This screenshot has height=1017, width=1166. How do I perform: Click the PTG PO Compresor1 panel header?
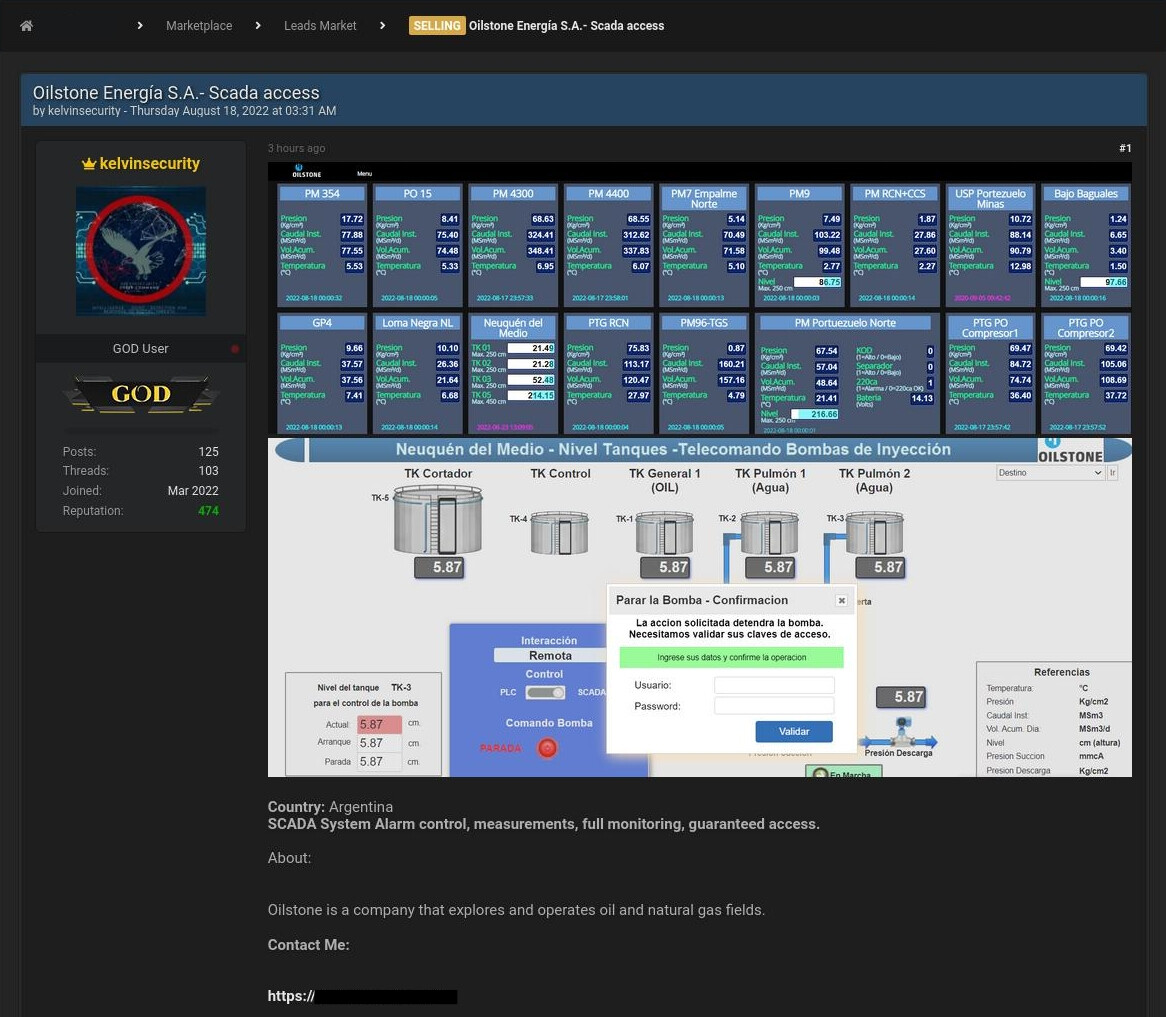coord(990,328)
